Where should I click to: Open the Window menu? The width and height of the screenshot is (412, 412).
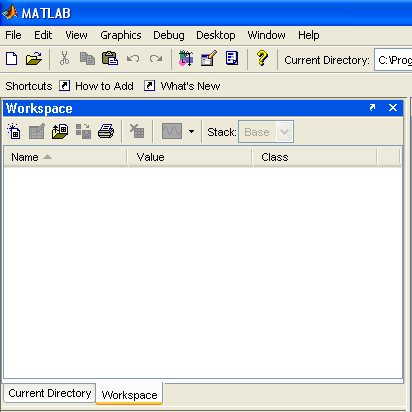266,35
